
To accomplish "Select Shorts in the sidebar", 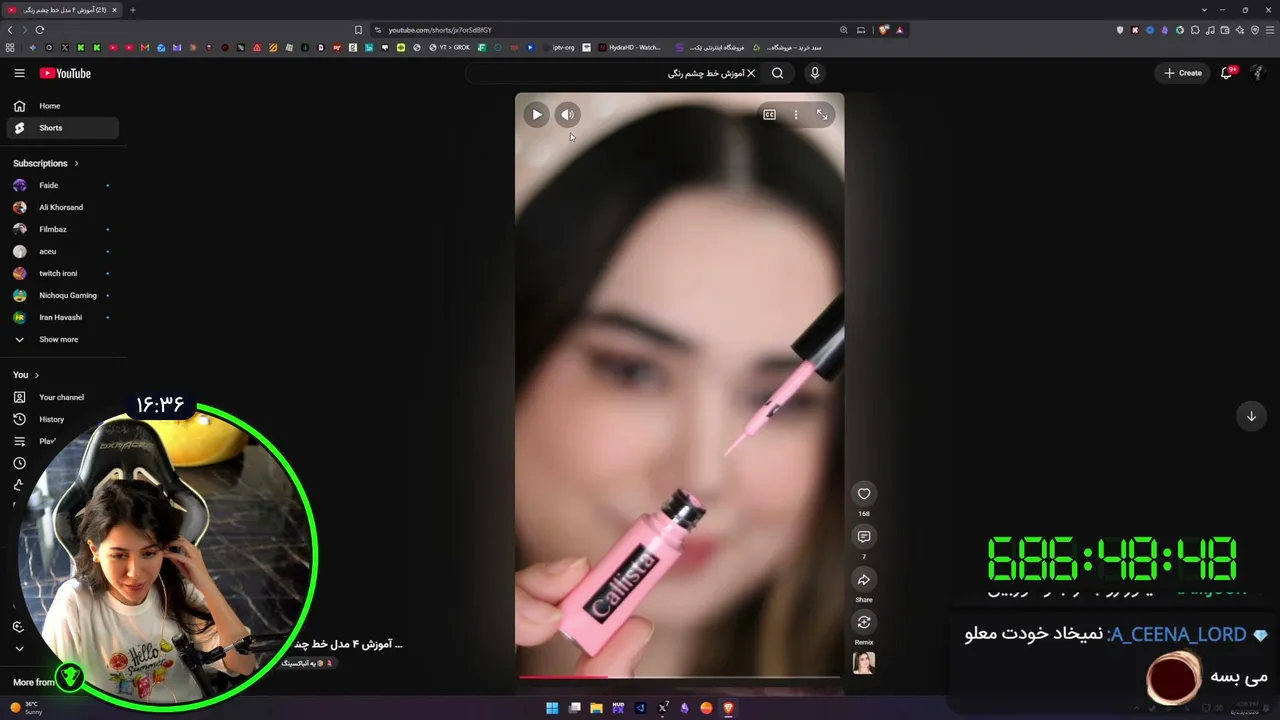I will 62,128.
